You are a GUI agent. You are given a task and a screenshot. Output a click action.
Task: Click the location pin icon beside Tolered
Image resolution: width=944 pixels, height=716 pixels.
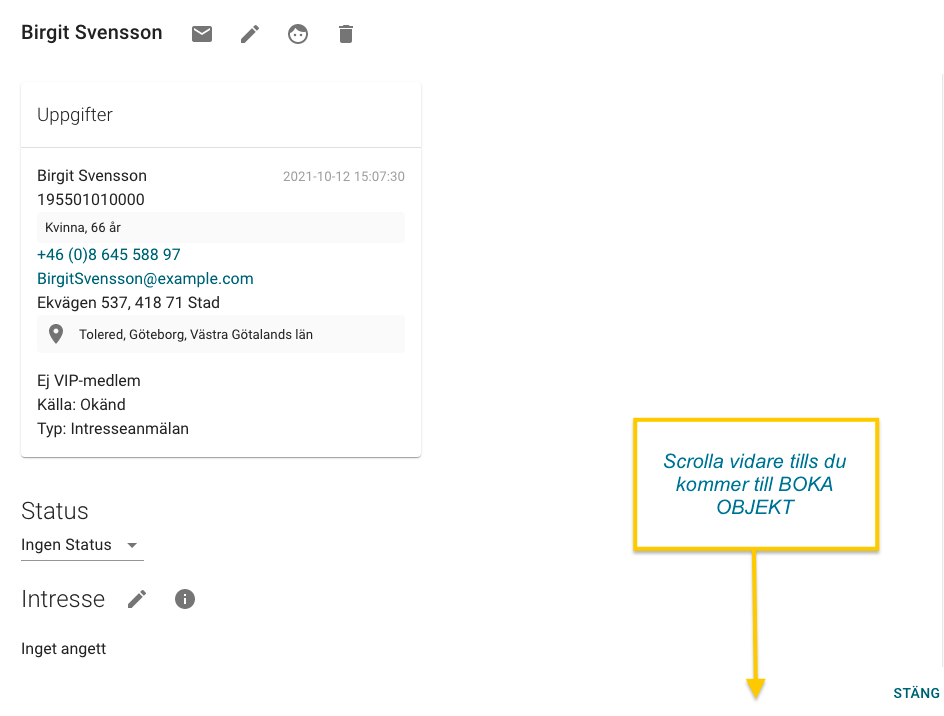pos(57,334)
